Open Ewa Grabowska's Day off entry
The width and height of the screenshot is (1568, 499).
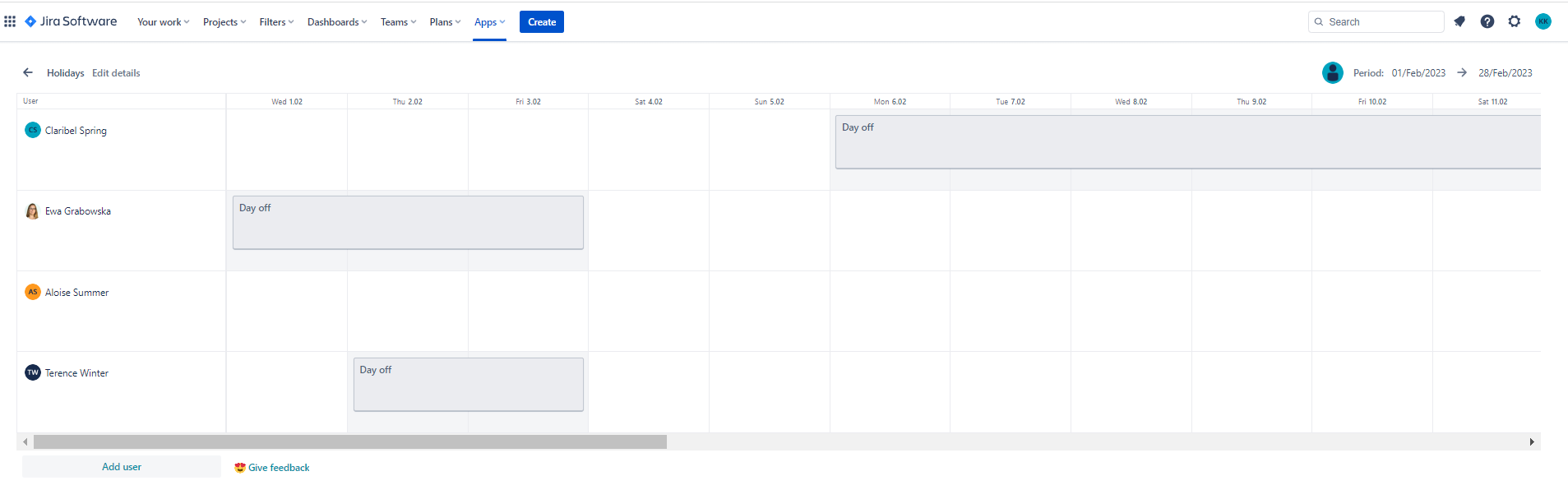point(408,223)
